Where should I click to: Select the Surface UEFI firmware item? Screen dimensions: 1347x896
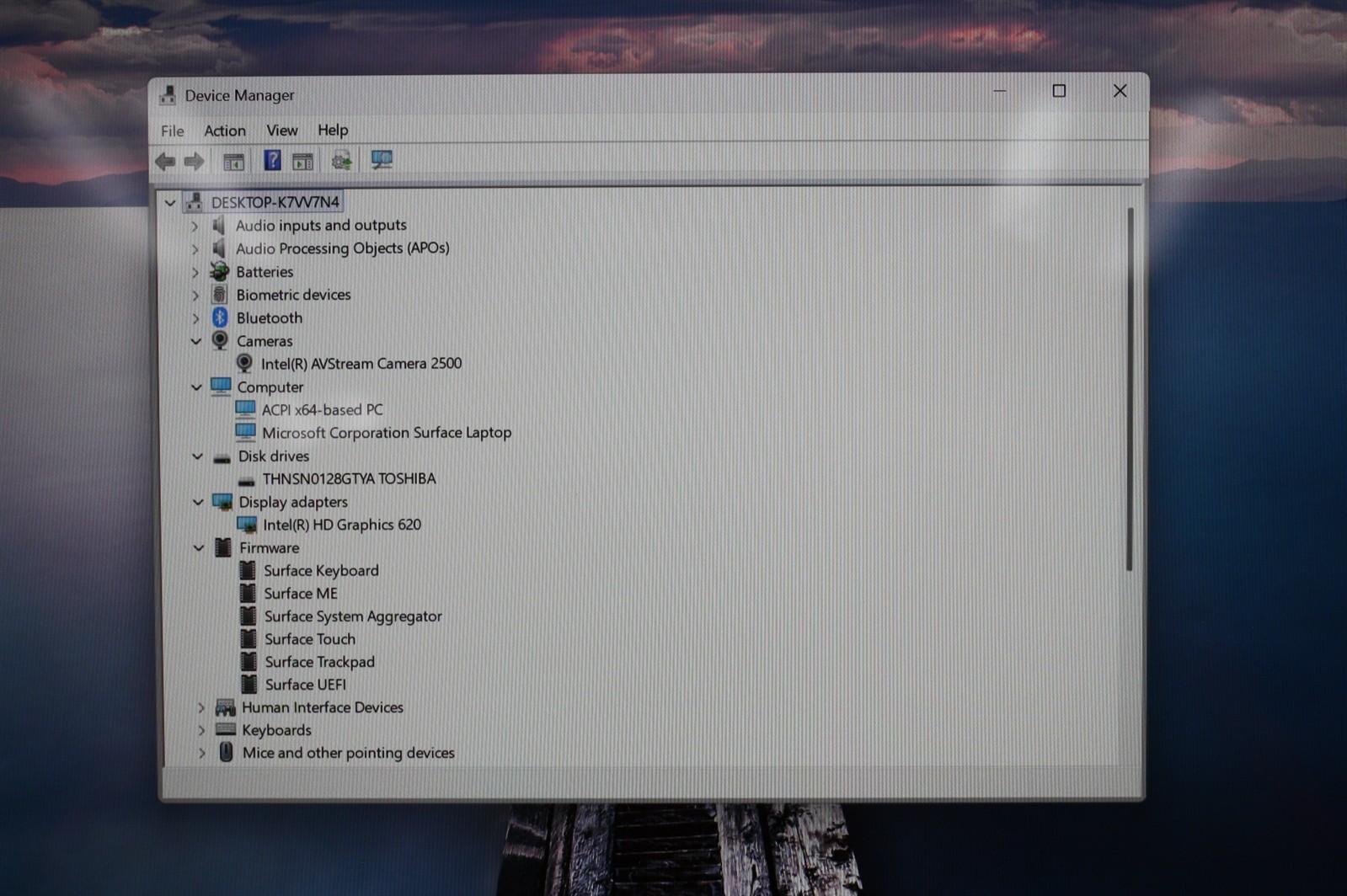pyautogui.click(x=305, y=685)
